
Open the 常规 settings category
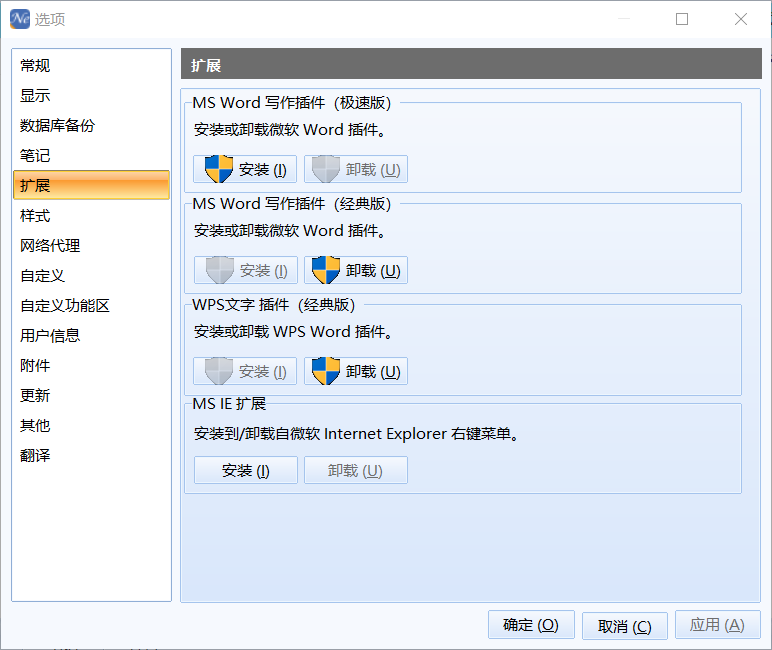91,65
